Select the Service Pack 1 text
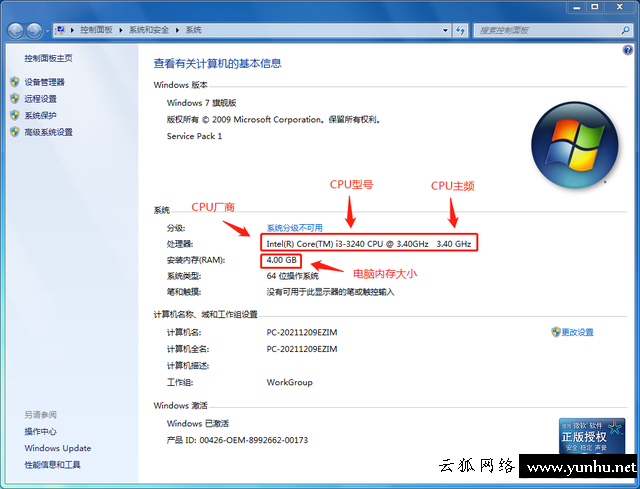 [194, 136]
